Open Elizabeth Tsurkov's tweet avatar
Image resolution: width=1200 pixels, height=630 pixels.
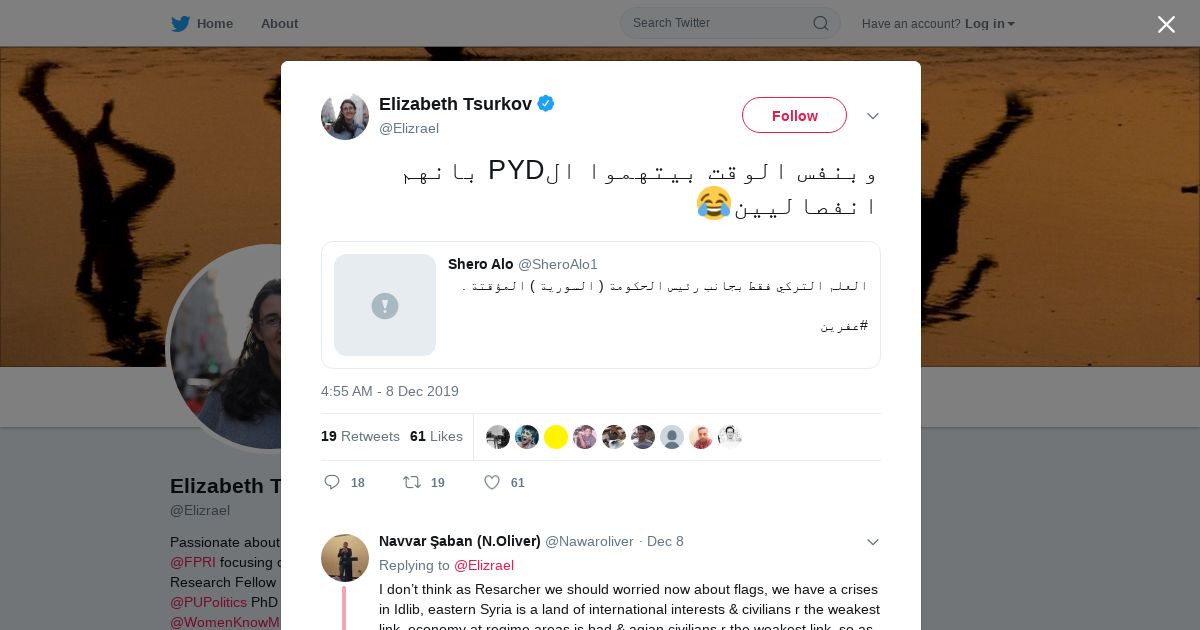(x=345, y=116)
